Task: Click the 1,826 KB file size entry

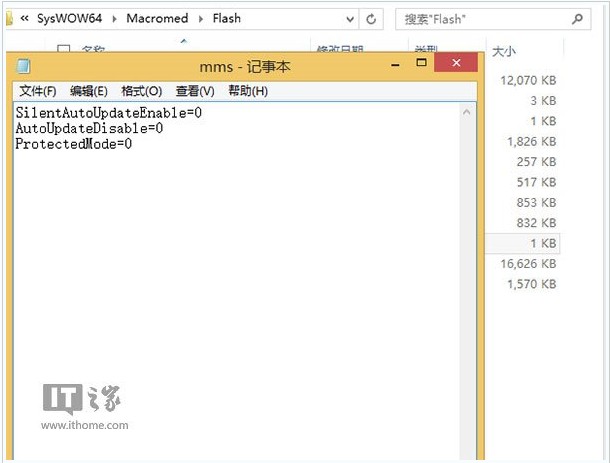Action: point(531,142)
